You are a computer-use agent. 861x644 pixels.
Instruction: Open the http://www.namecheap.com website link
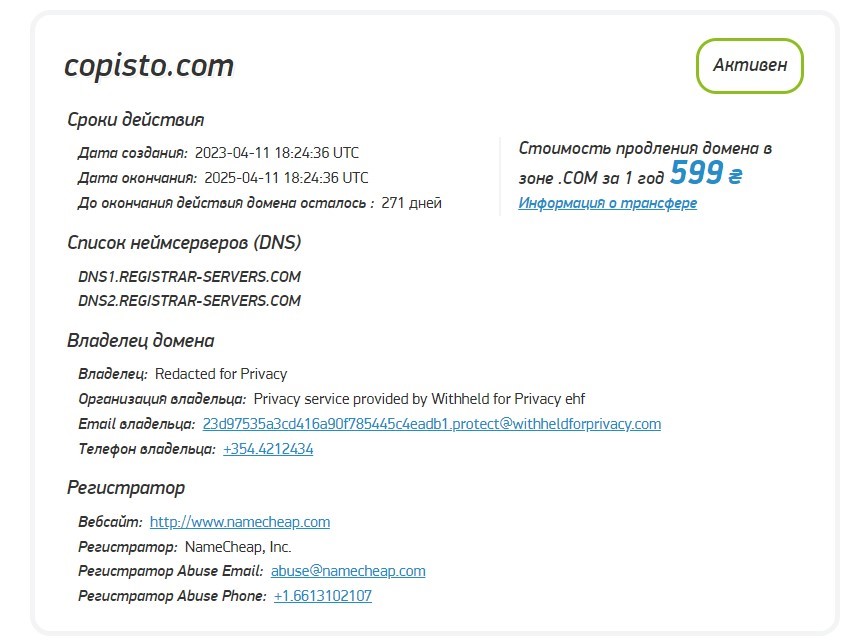tap(239, 522)
